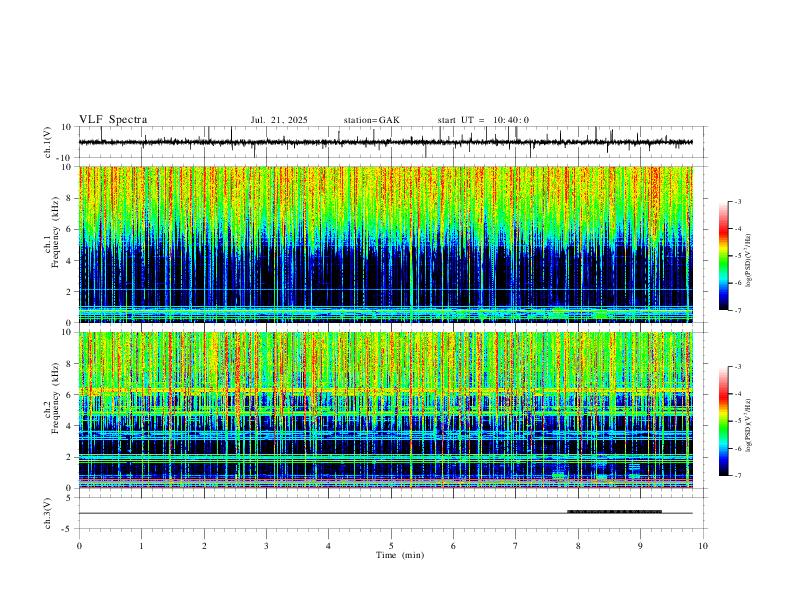This screenshot has height=612, width=792.
Task: Click time axis tick label "8"
Action: [578, 546]
